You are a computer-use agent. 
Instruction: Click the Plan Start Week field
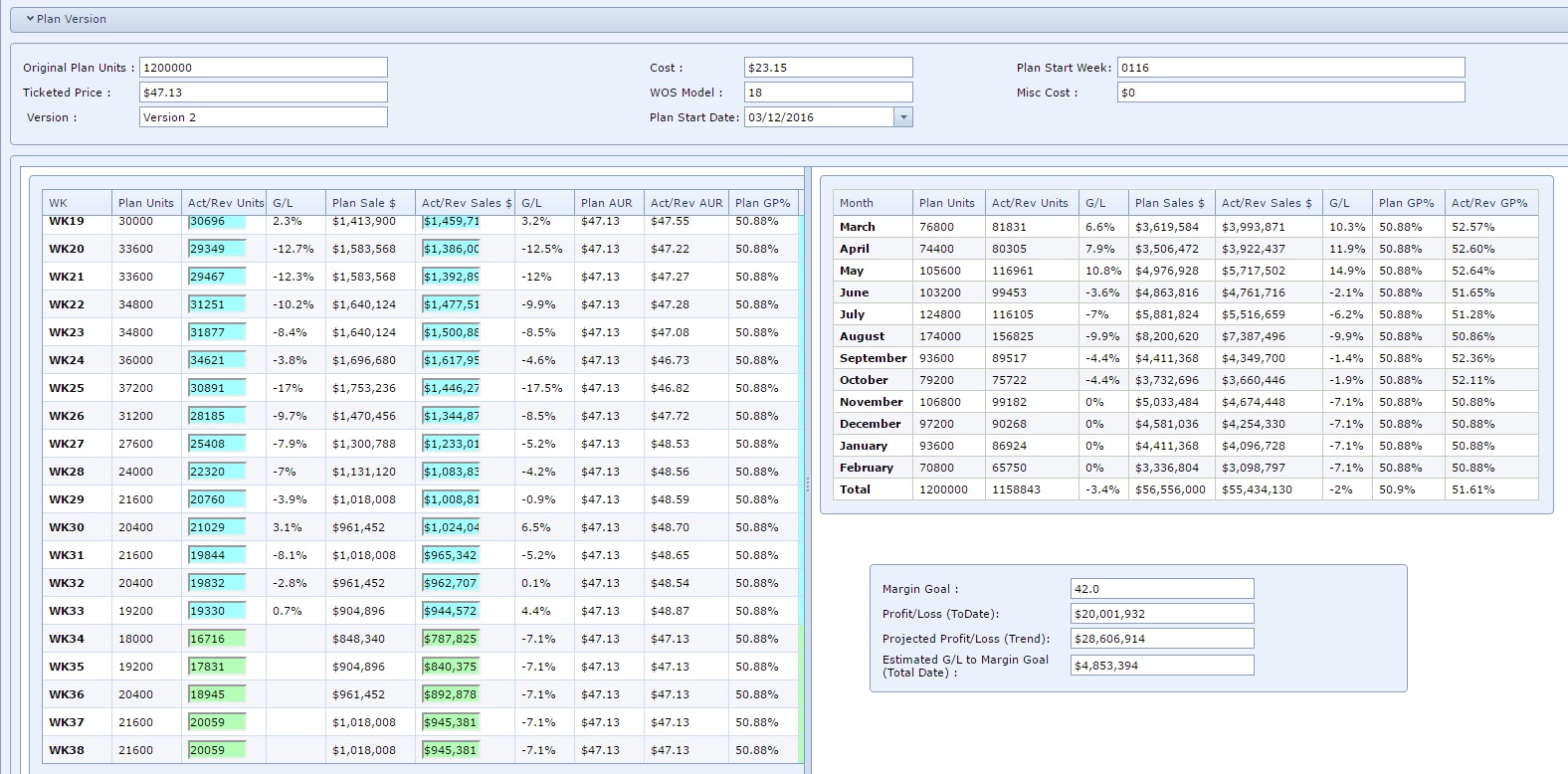click(x=1290, y=68)
